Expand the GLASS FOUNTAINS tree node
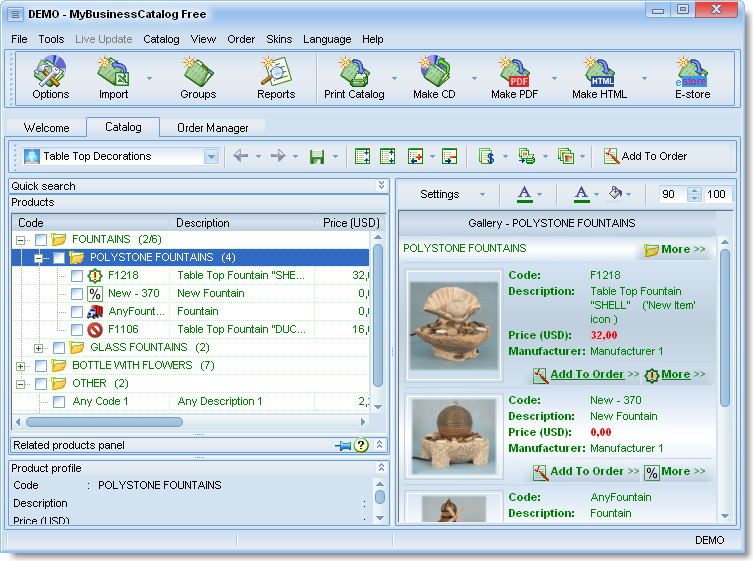Image resolution: width=753 pixels, height=561 pixels. tap(39, 348)
